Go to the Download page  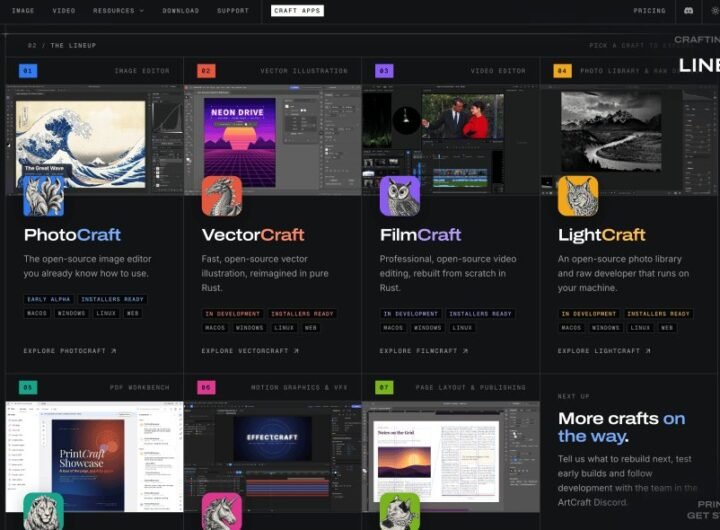[x=180, y=11]
